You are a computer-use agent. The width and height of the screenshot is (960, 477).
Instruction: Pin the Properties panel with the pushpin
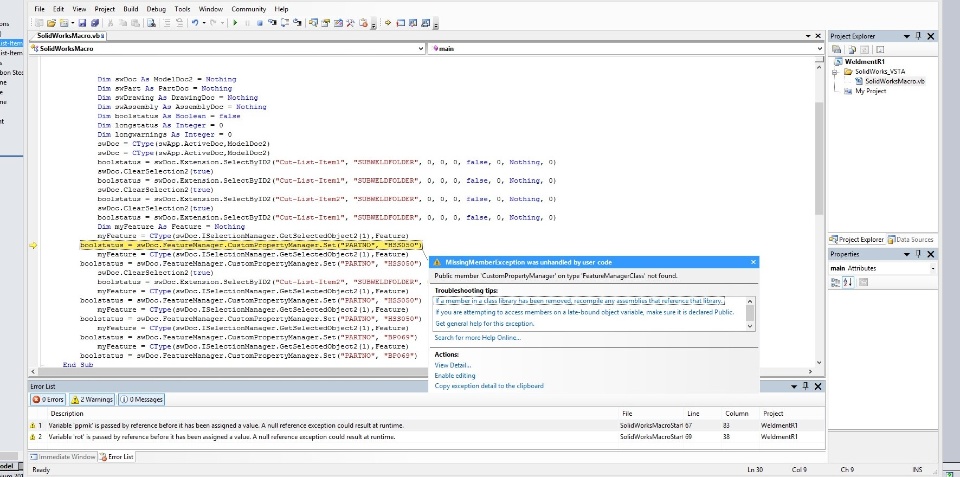[x=919, y=254]
